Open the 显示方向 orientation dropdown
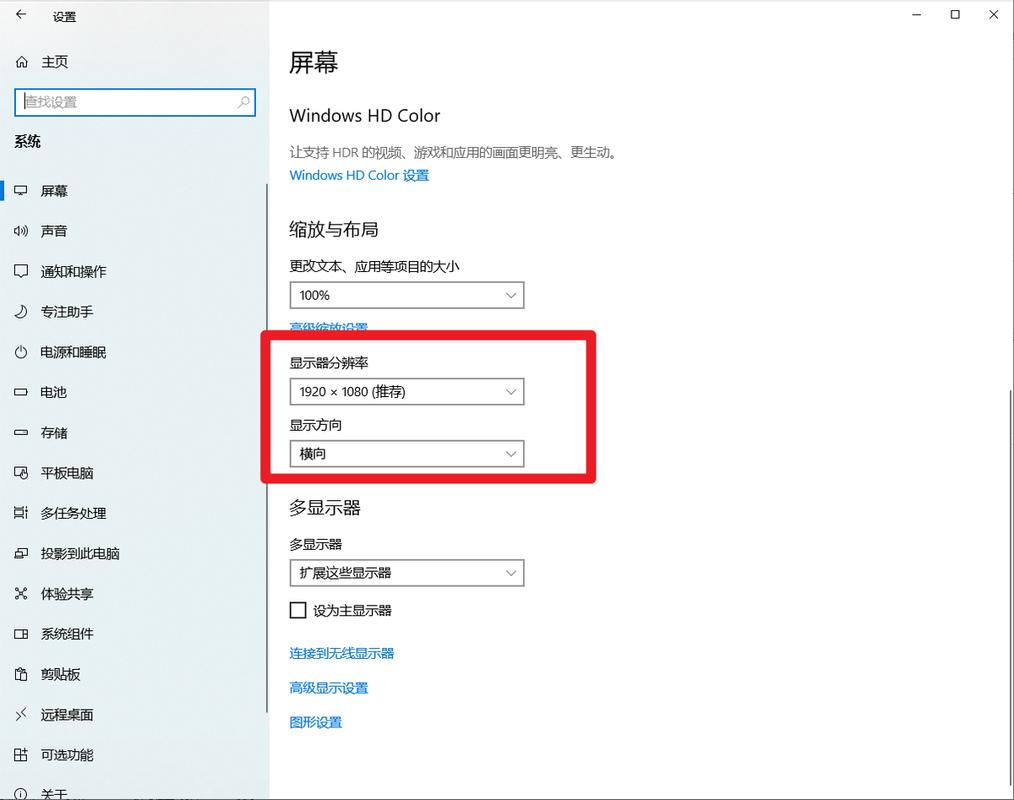The height and width of the screenshot is (800, 1014). pyautogui.click(x=407, y=454)
